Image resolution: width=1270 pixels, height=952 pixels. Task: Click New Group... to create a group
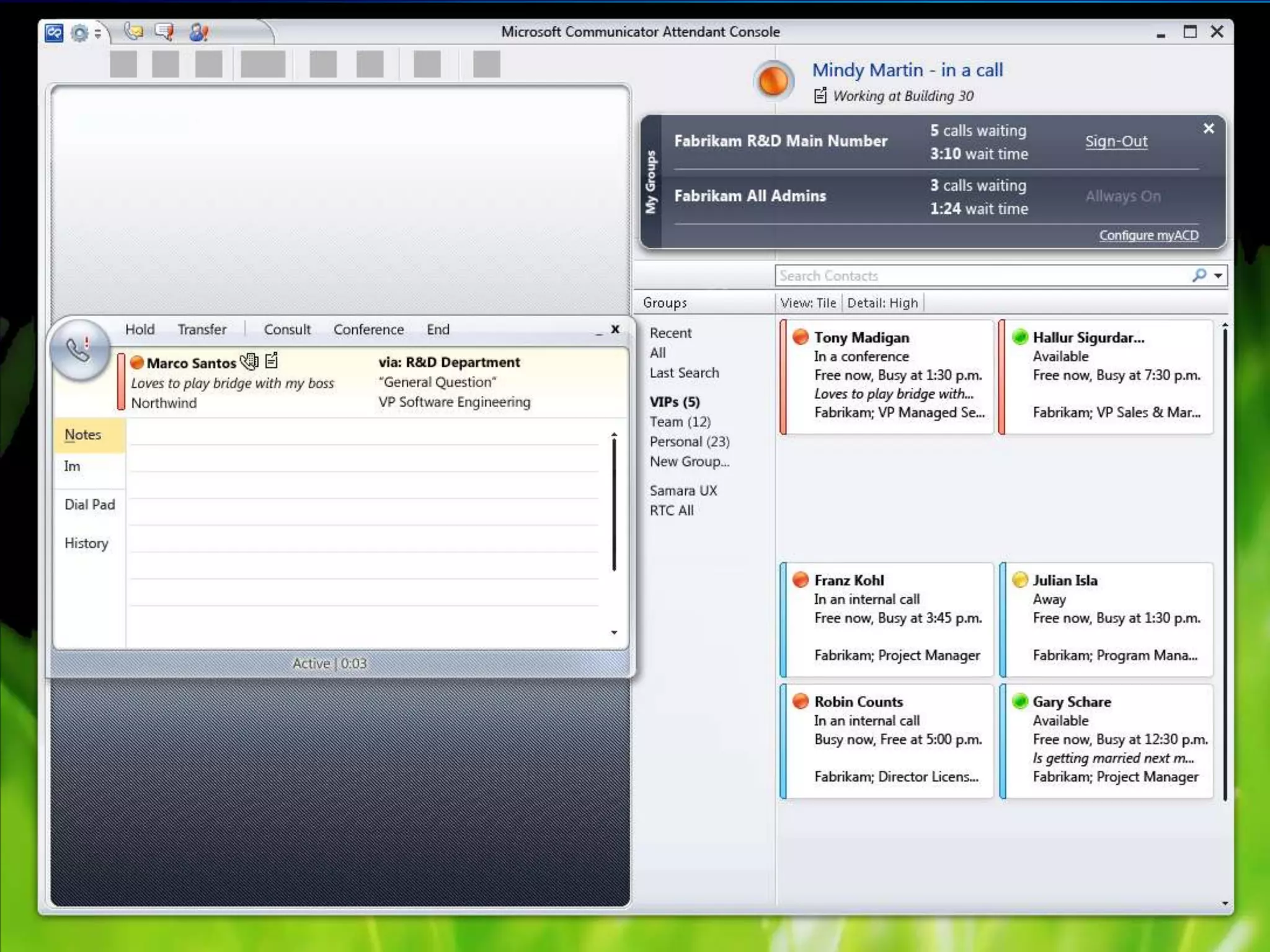(690, 461)
